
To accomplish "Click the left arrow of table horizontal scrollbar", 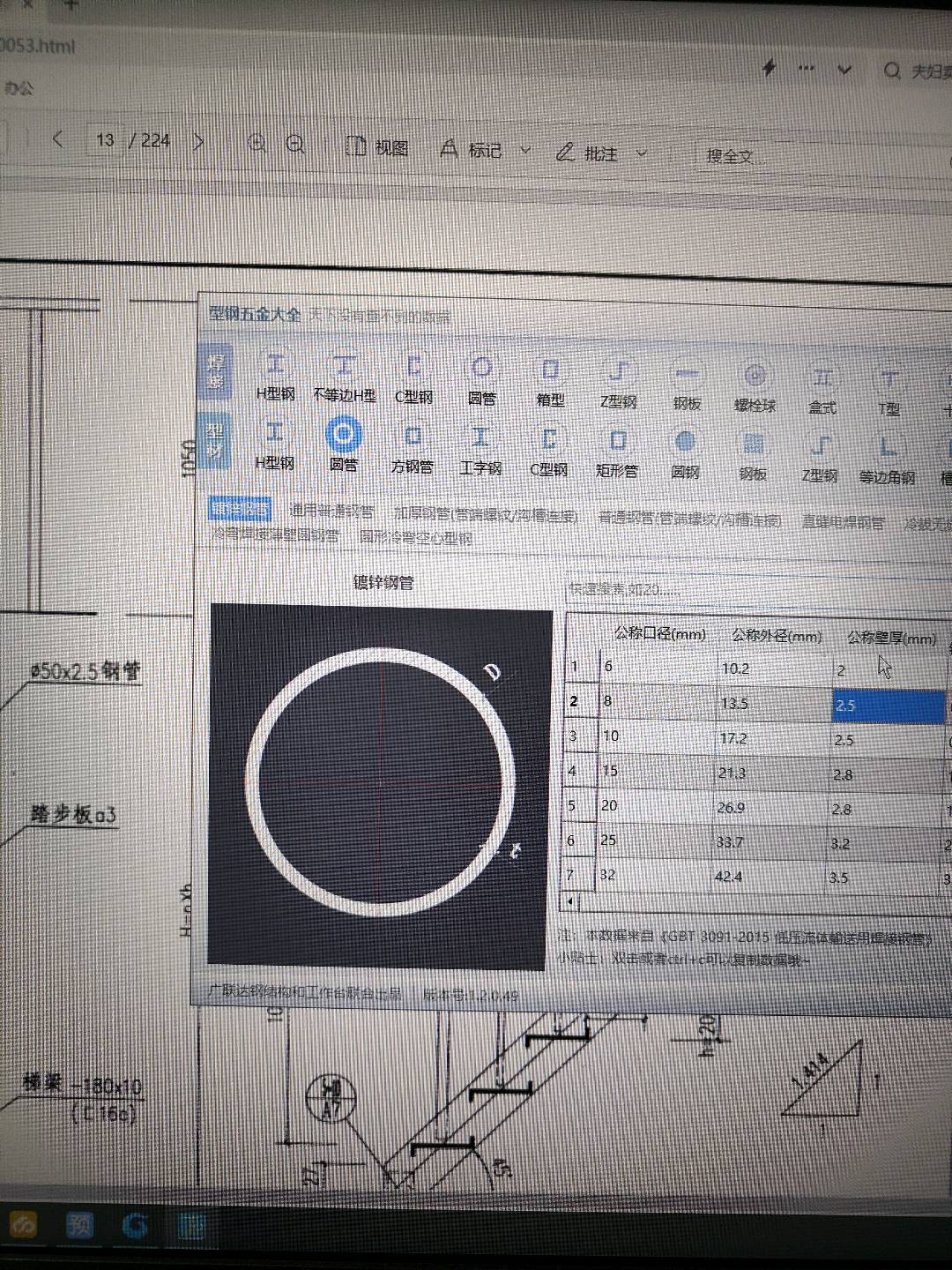I will tap(570, 900).
